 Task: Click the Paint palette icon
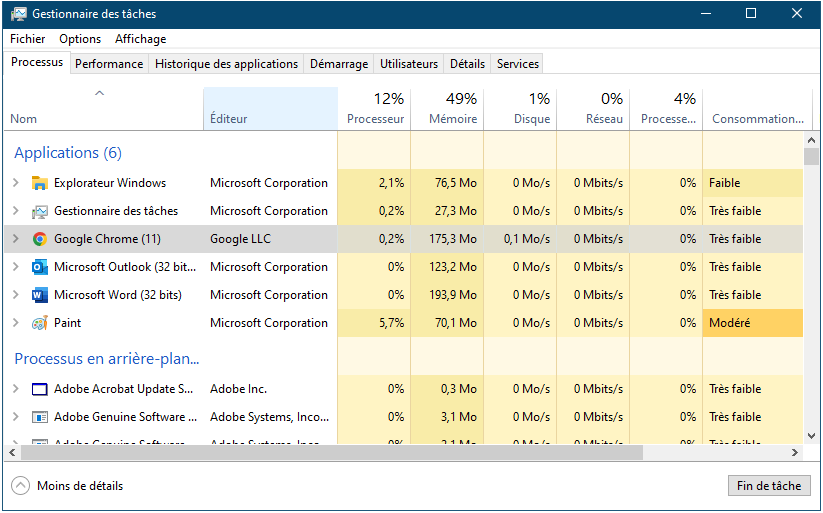tap(39, 323)
